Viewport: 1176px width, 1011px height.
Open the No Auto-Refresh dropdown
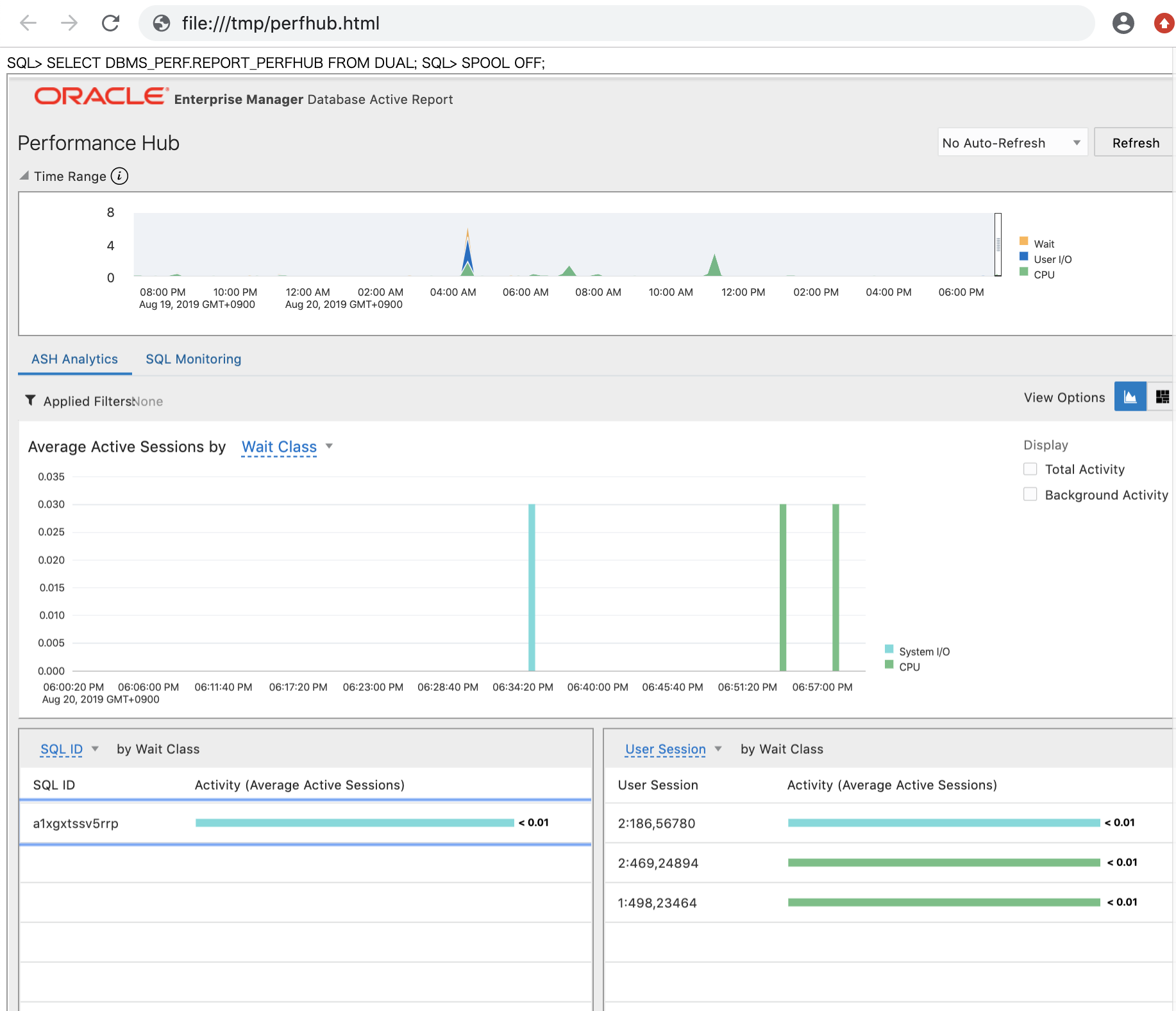(x=1012, y=142)
